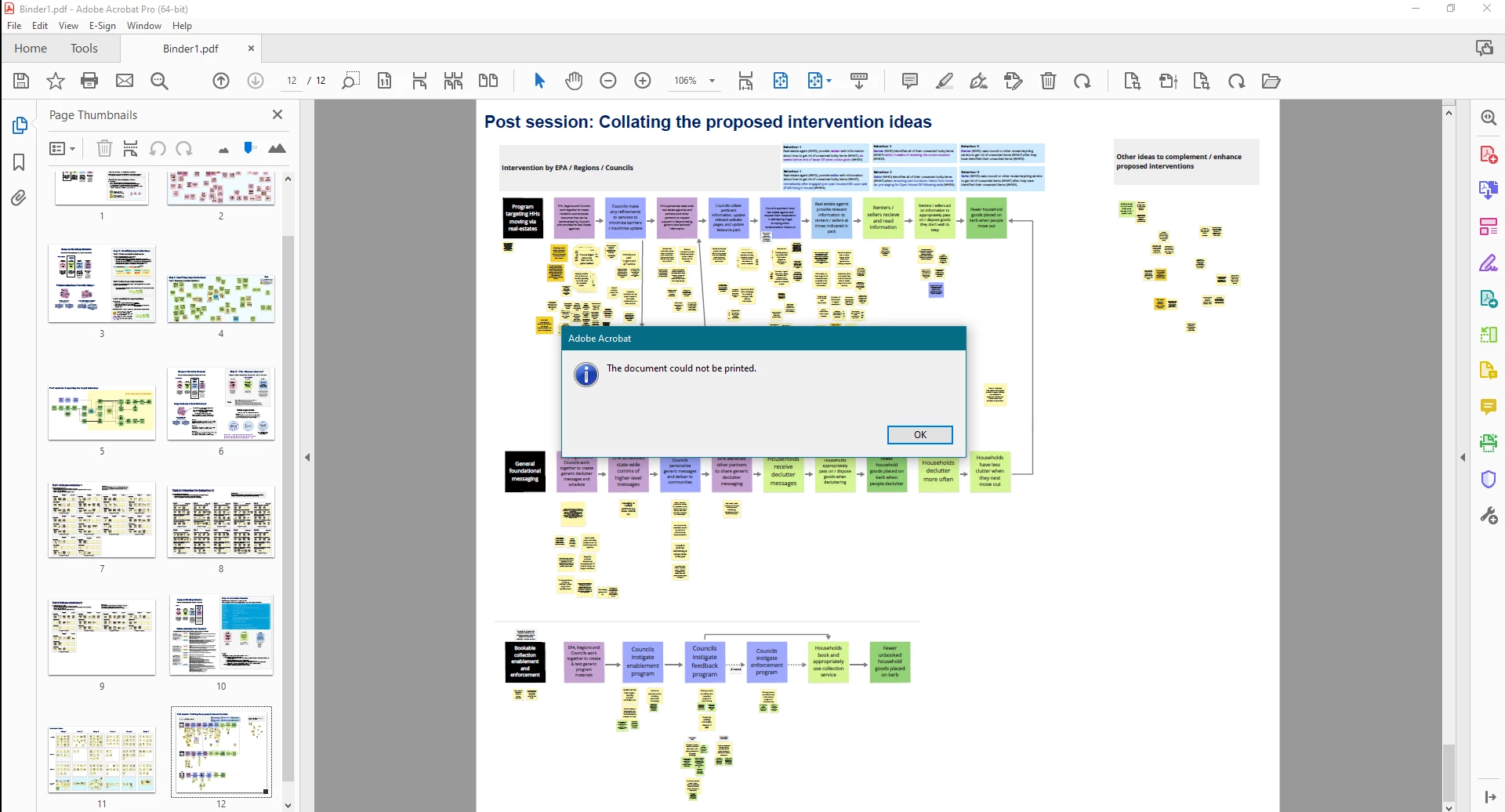
Task: Show the Attachments paperclip panel
Action: tap(20, 198)
